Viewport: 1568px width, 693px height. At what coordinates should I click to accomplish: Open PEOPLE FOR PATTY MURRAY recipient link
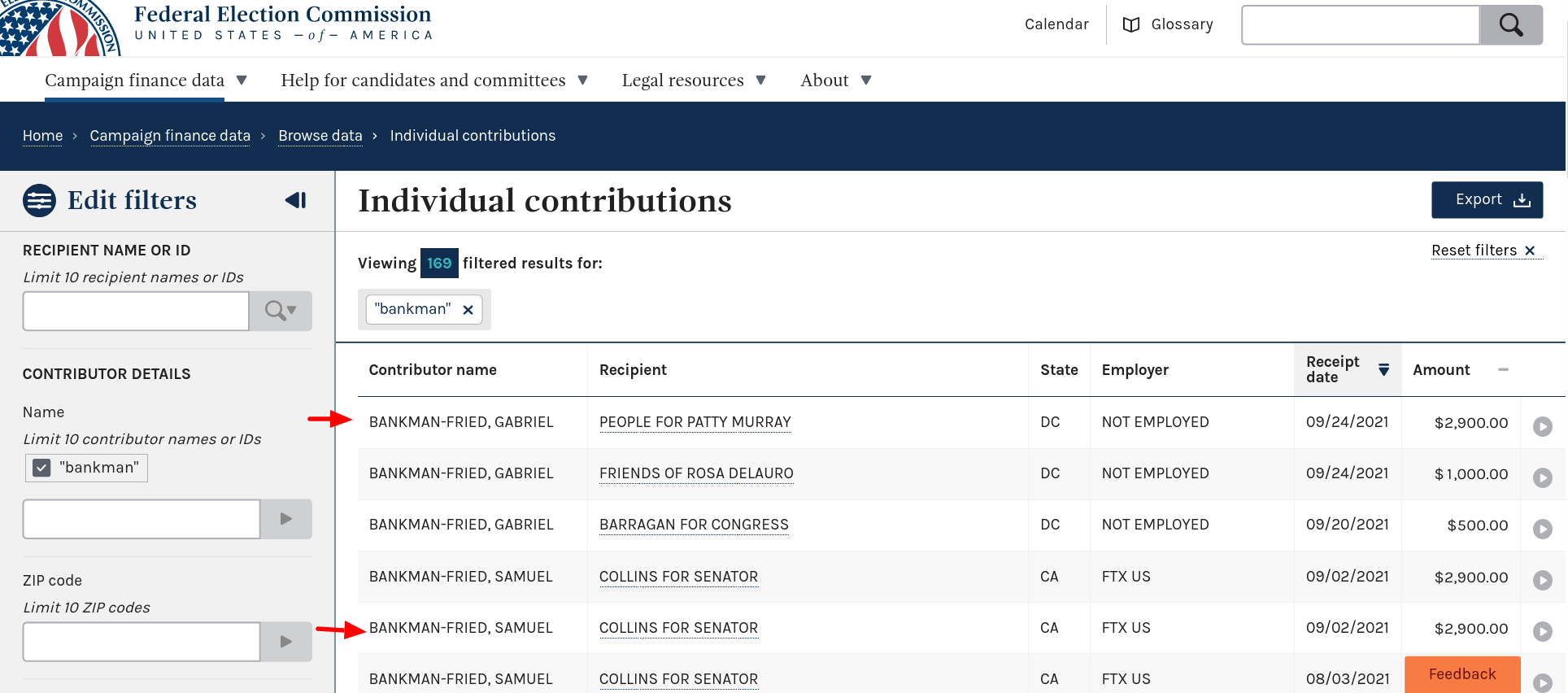tap(695, 422)
